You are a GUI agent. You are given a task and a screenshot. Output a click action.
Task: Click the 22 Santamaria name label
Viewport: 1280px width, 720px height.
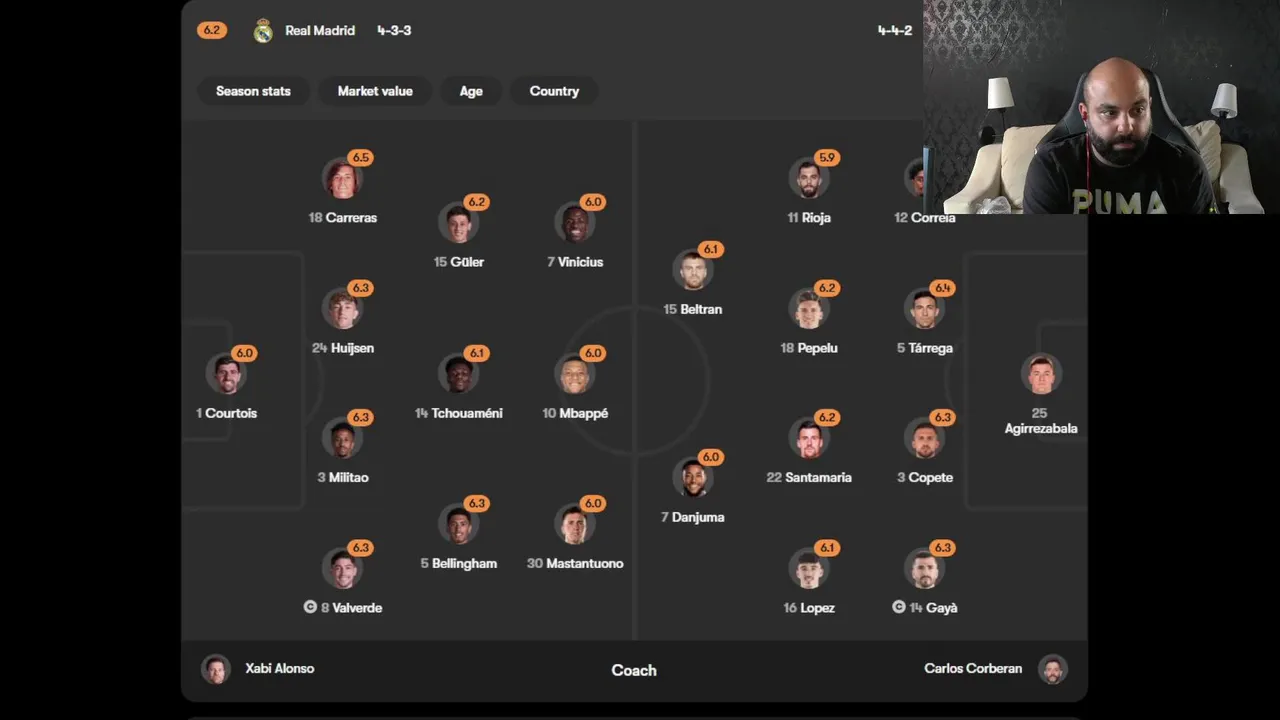pyautogui.click(x=809, y=478)
